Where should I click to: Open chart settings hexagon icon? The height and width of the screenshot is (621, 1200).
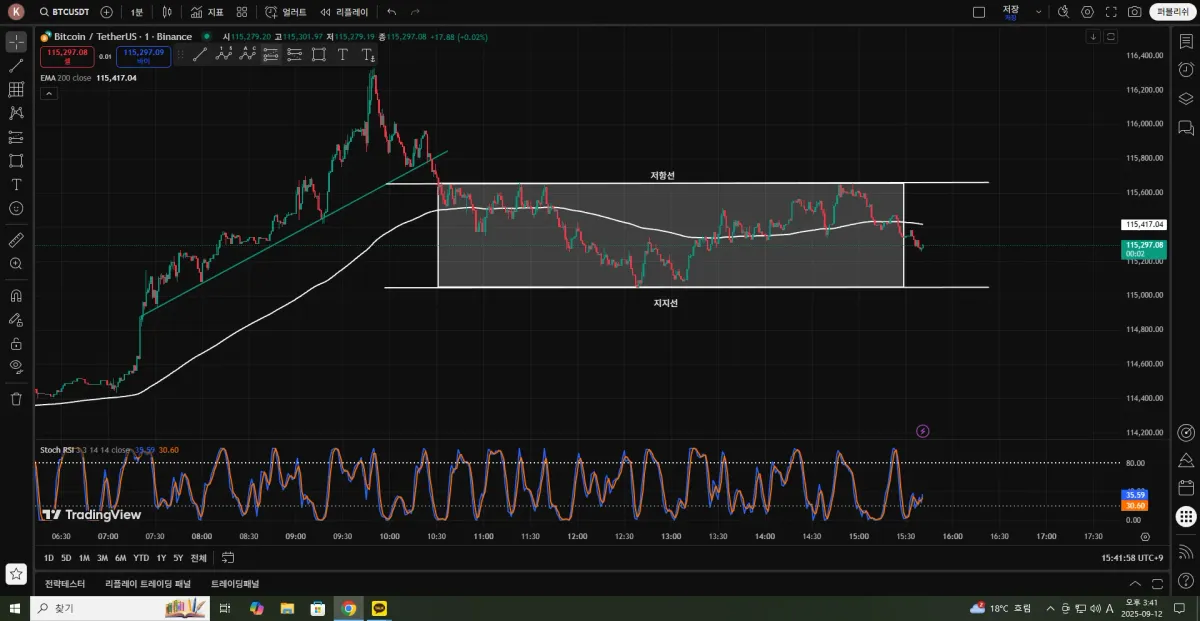tap(1087, 12)
